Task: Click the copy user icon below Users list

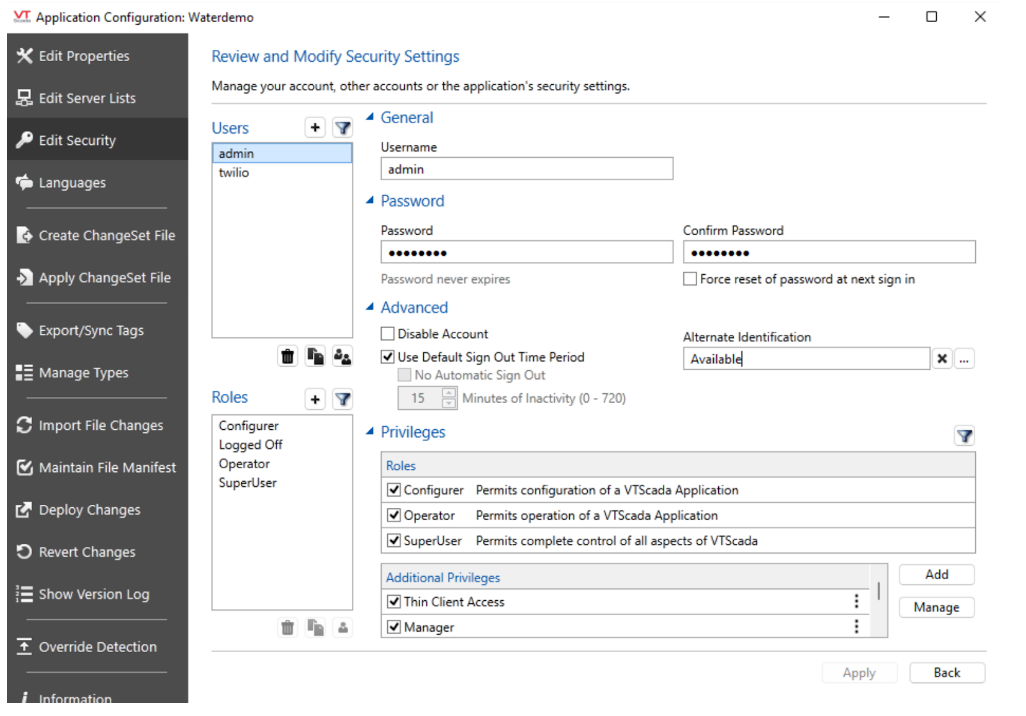Action: (315, 356)
